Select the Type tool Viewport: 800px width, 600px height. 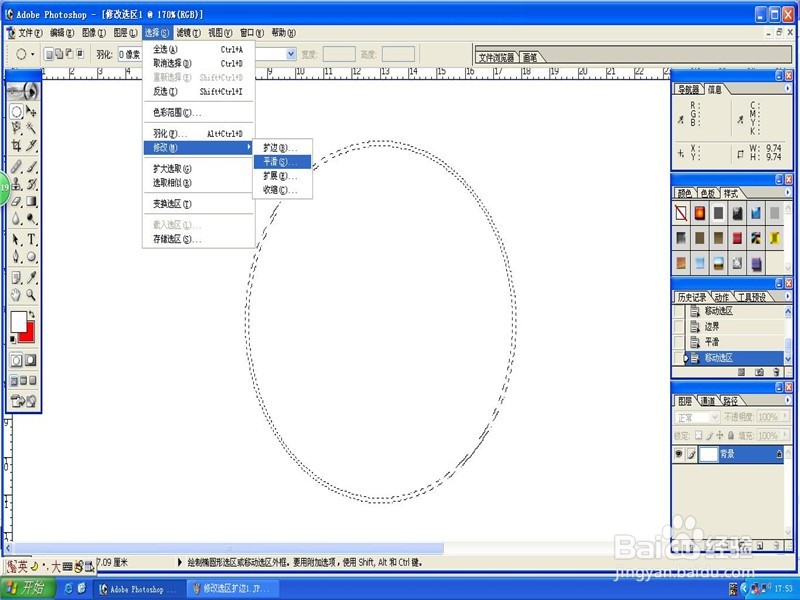(31, 239)
